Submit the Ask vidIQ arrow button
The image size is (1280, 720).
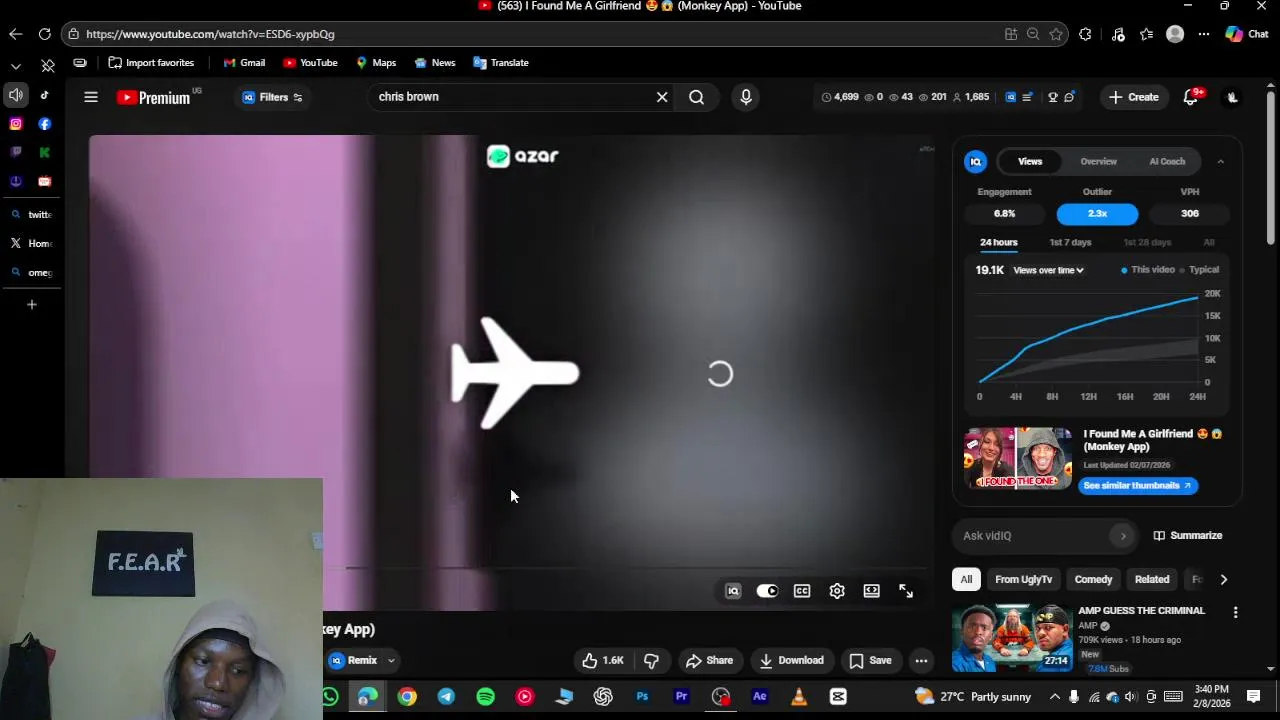1123,536
